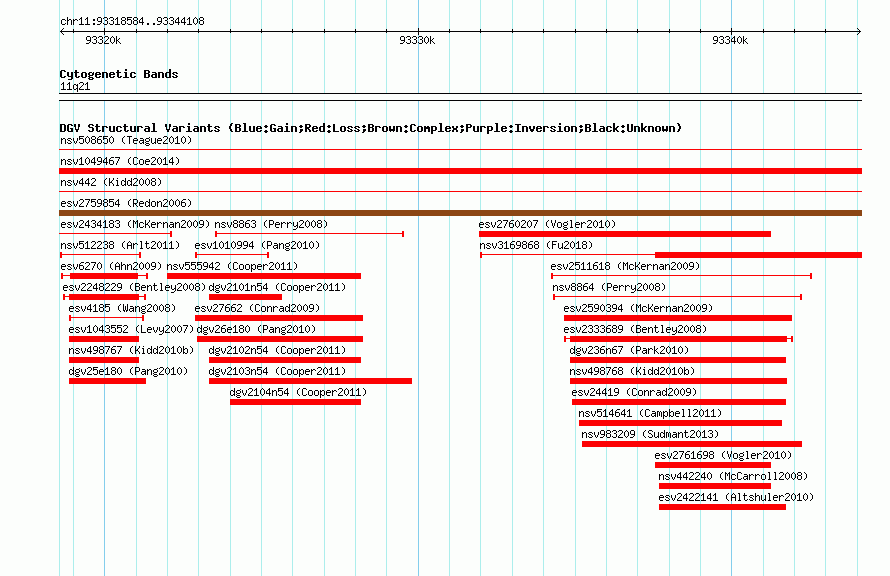The image size is (890, 576).
Task: Click esv1043552 (Levy2007) label
Action: [x=131, y=329]
